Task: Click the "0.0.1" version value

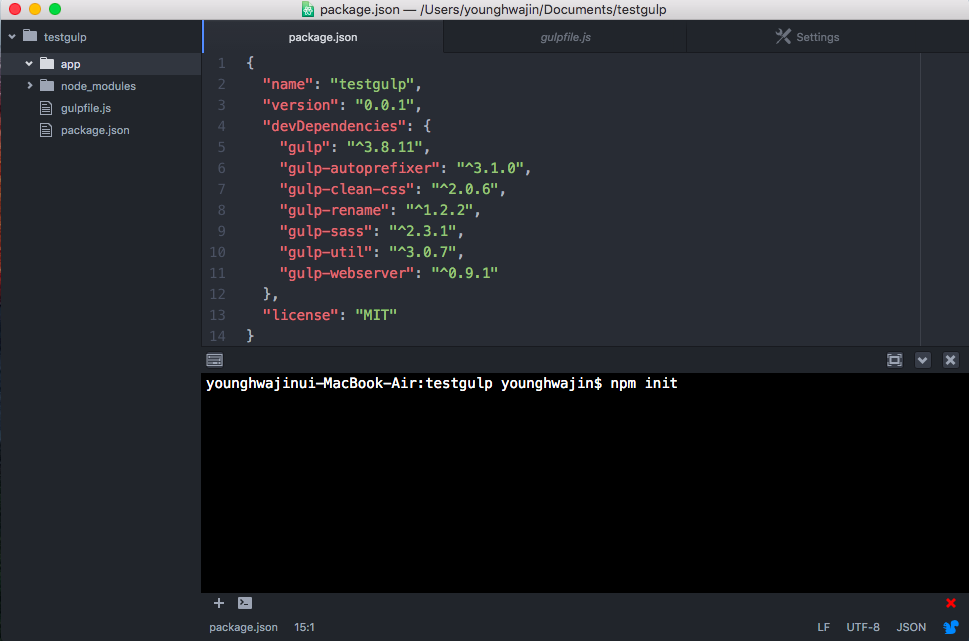Action: [x=384, y=105]
